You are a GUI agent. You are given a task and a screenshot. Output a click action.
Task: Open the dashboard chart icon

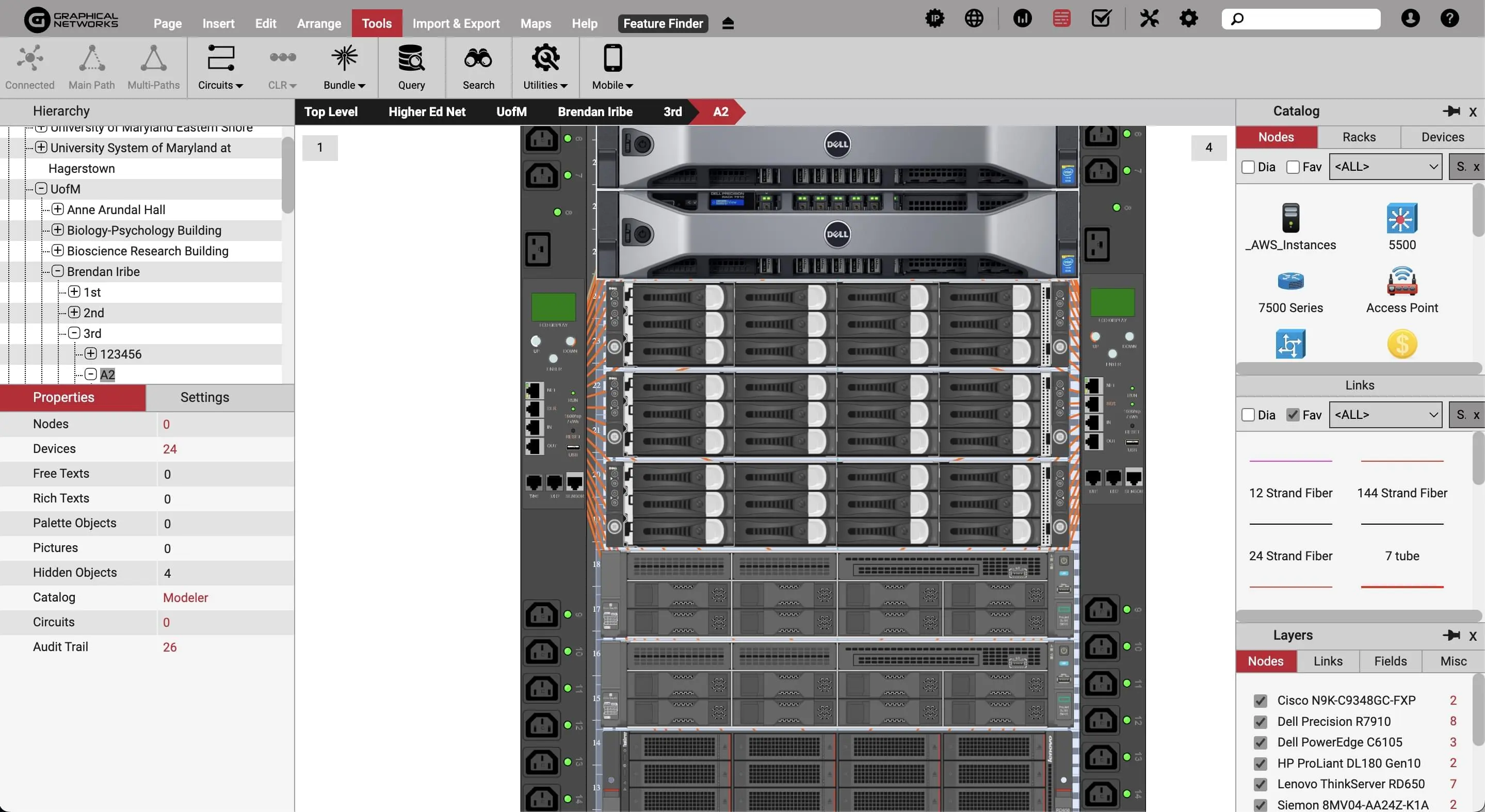click(x=1022, y=19)
